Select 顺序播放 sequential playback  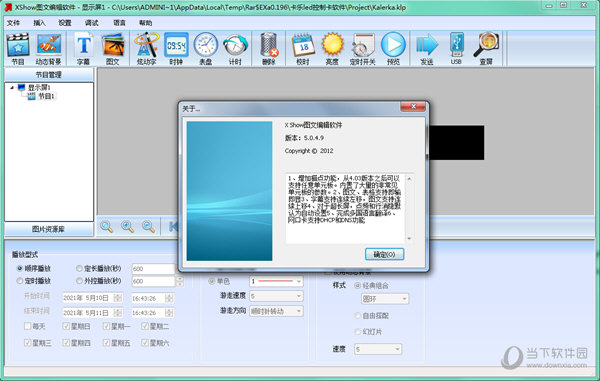pyautogui.click(x=34, y=269)
